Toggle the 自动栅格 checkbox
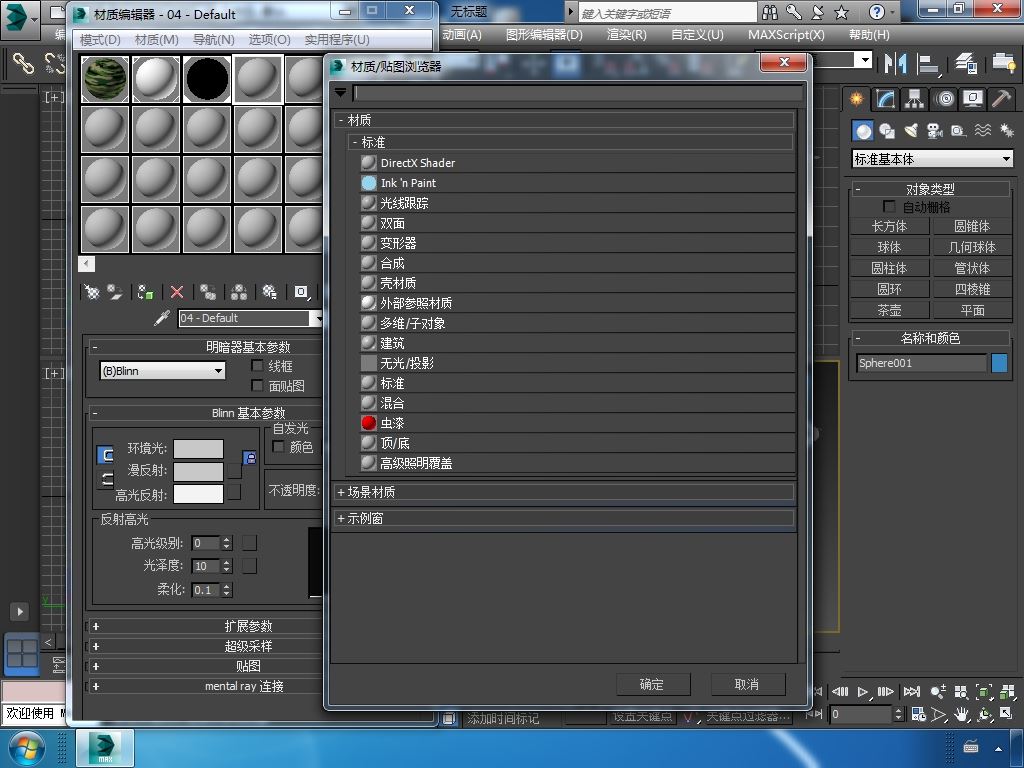 pos(889,206)
